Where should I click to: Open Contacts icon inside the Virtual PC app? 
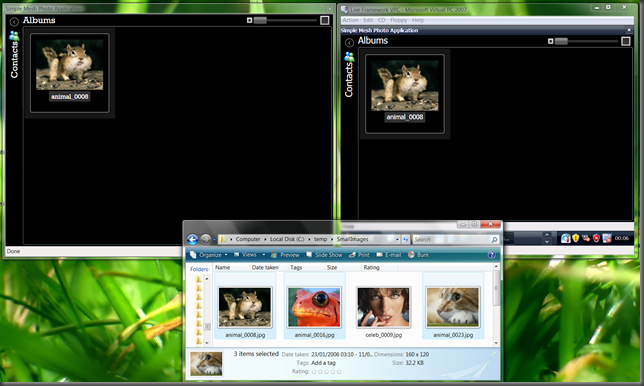pyautogui.click(x=349, y=57)
